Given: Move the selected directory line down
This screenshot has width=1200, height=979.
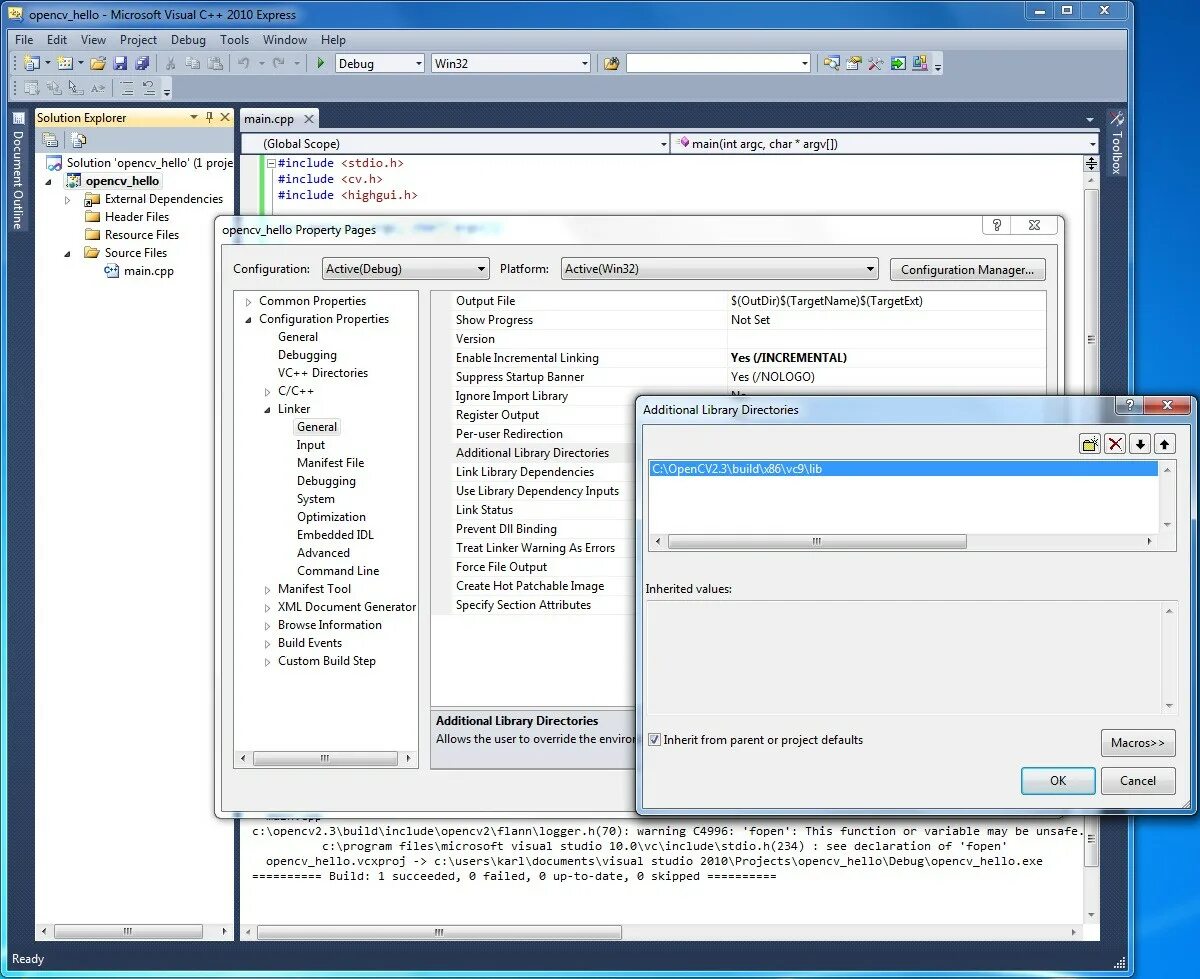Looking at the screenshot, I should pyautogui.click(x=1140, y=444).
